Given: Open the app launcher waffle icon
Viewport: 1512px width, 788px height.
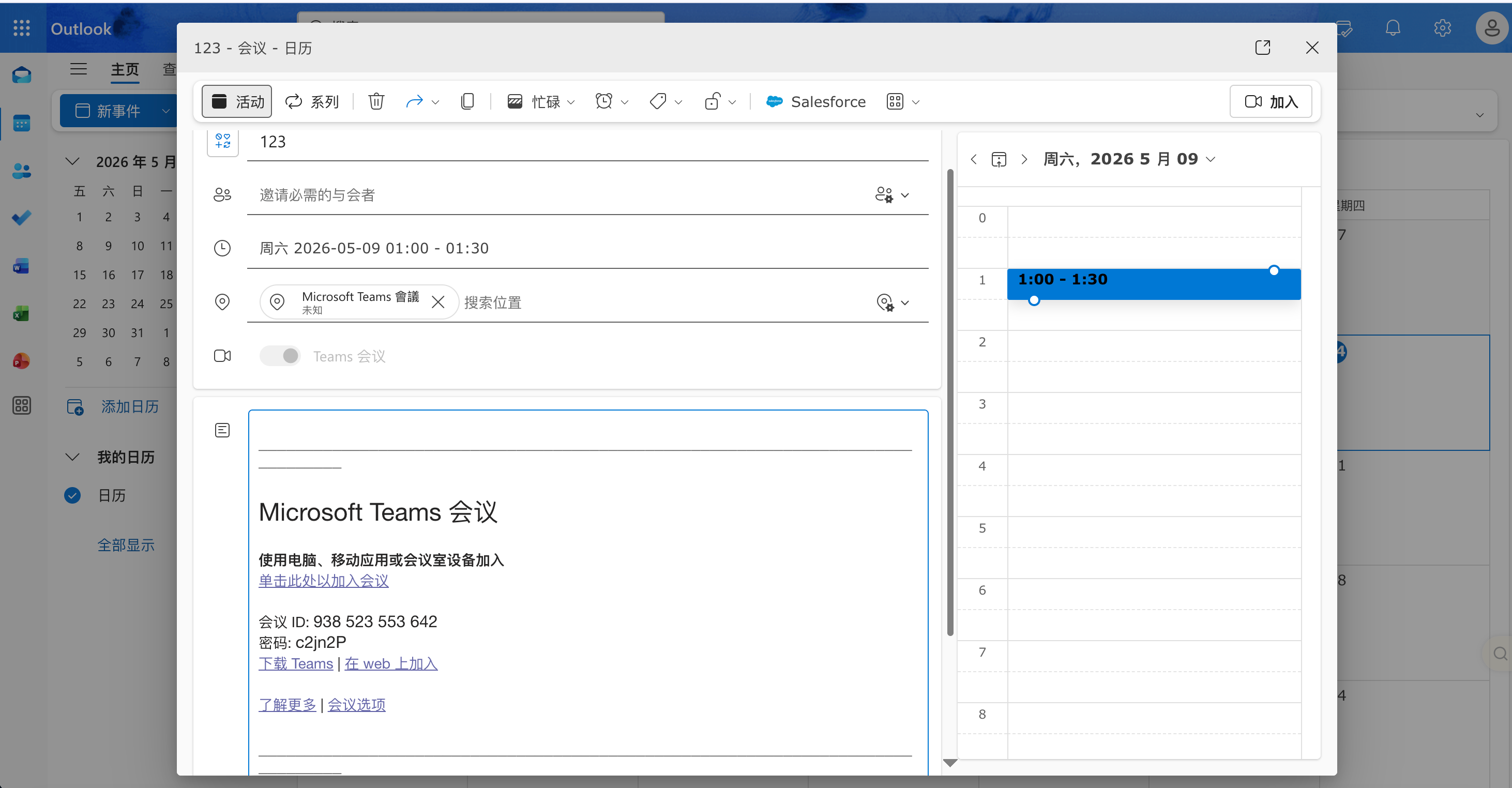Looking at the screenshot, I should 22,28.
